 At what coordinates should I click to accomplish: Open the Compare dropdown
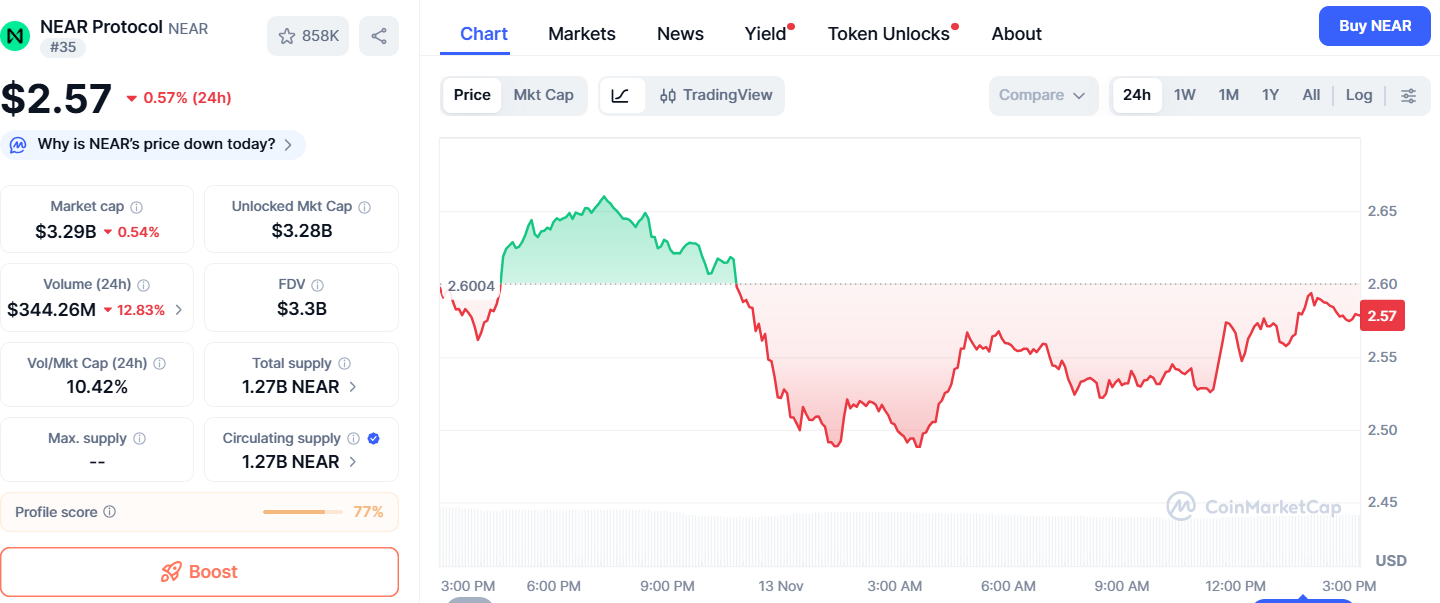pyautogui.click(x=1042, y=95)
